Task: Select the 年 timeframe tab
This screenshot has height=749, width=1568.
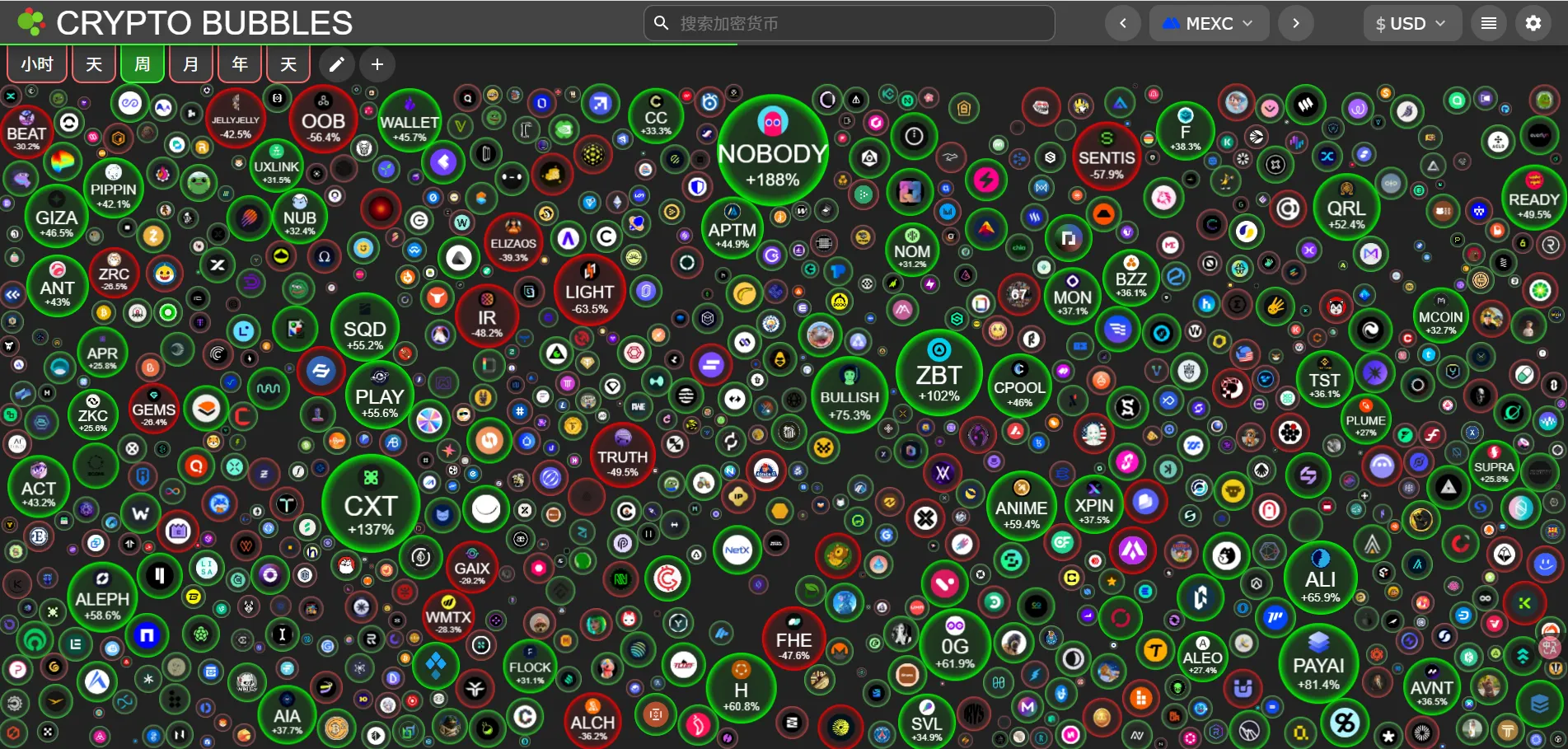Action: click(240, 64)
